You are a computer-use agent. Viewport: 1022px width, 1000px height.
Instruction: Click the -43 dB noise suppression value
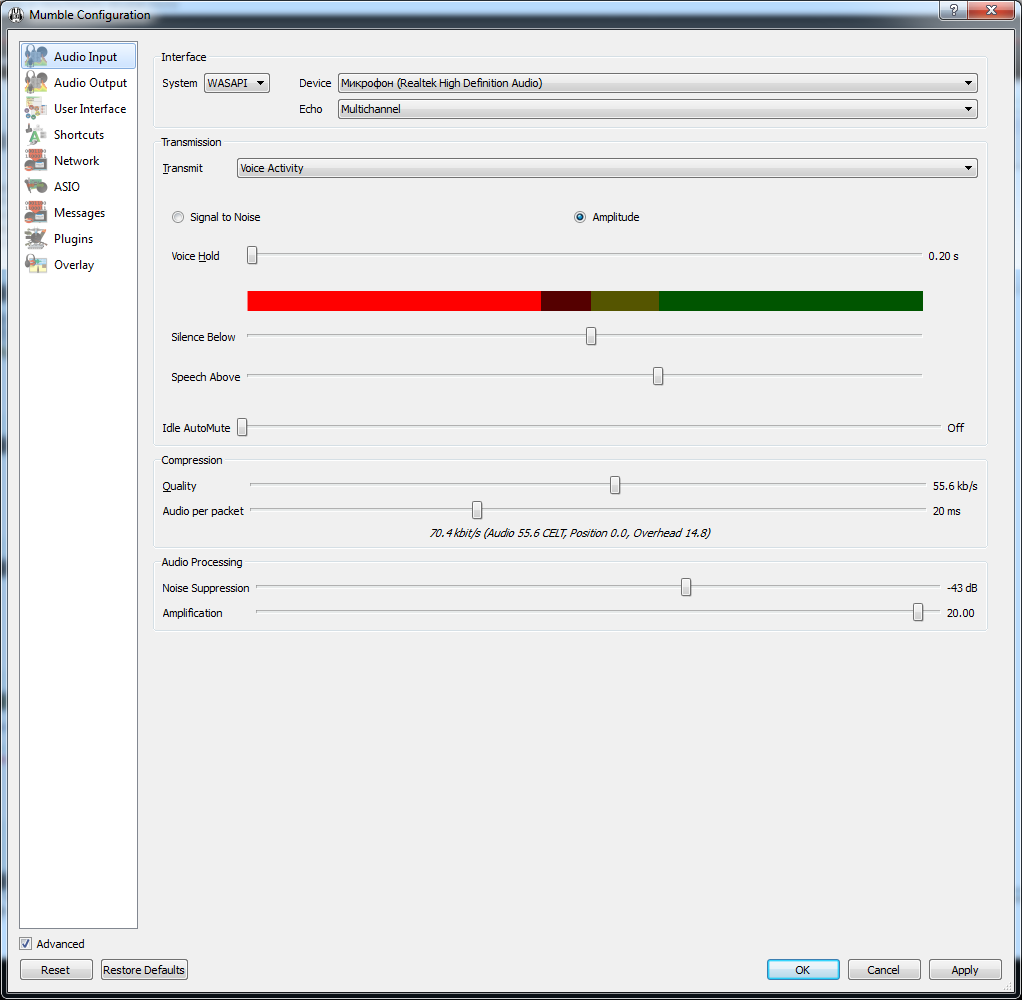point(962,588)
